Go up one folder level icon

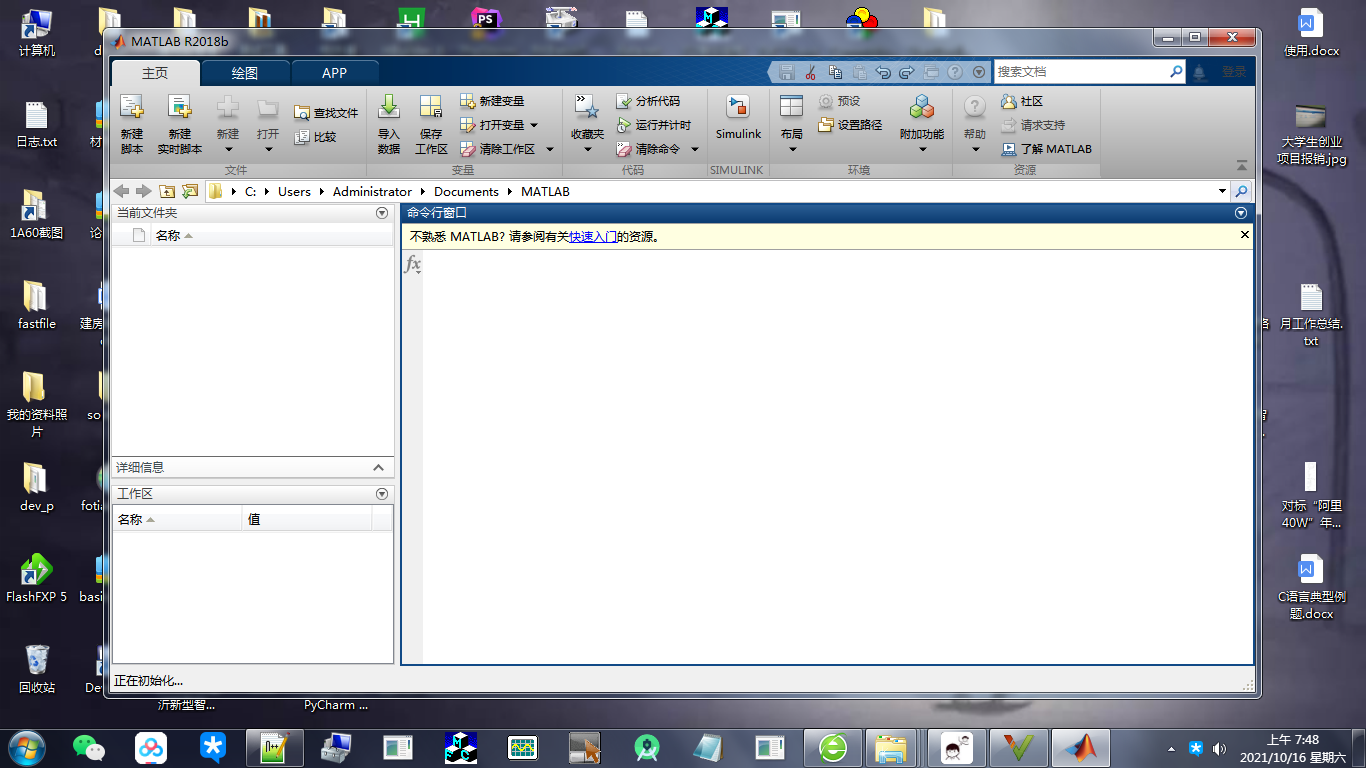point(167,191)
